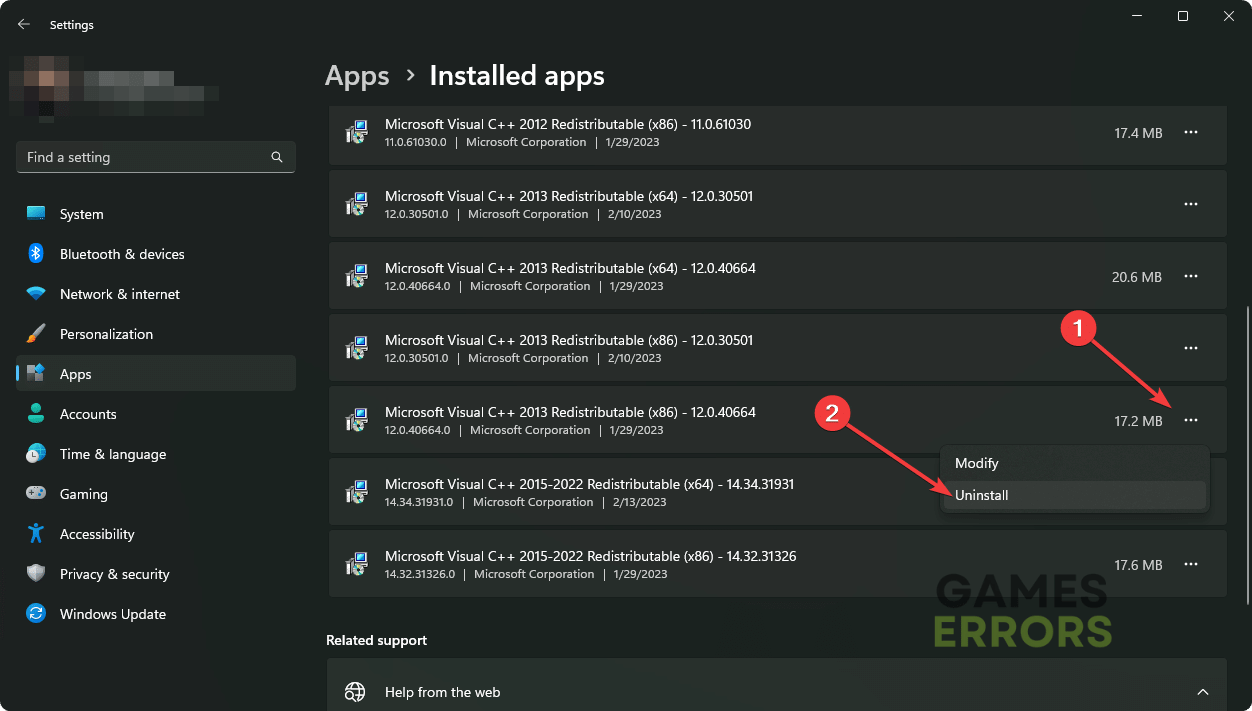Open Personalization paintbrush icon
This screenshot has height=711, width=1252.
(36, 334)
